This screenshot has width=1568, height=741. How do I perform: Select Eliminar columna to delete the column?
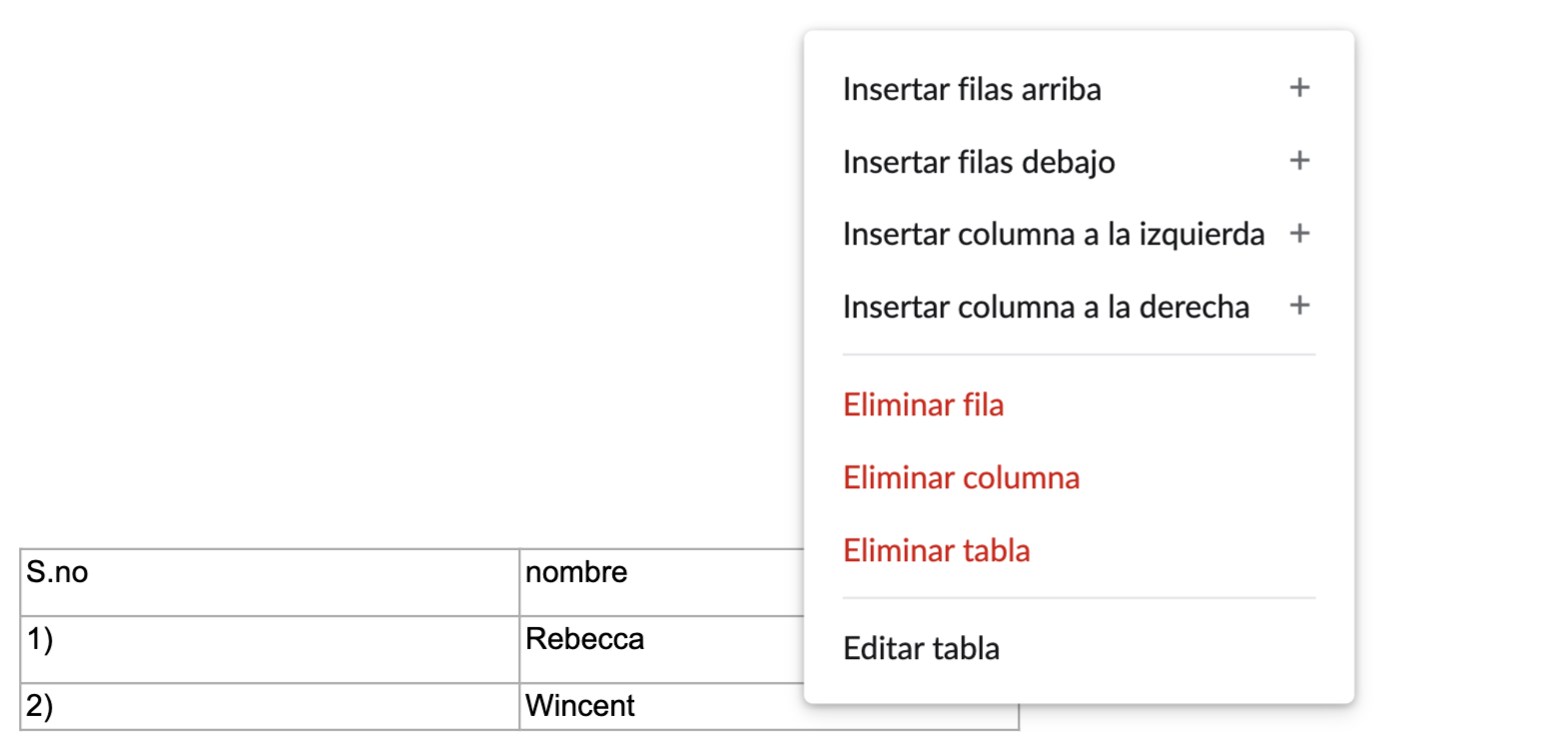pos(961,477)
